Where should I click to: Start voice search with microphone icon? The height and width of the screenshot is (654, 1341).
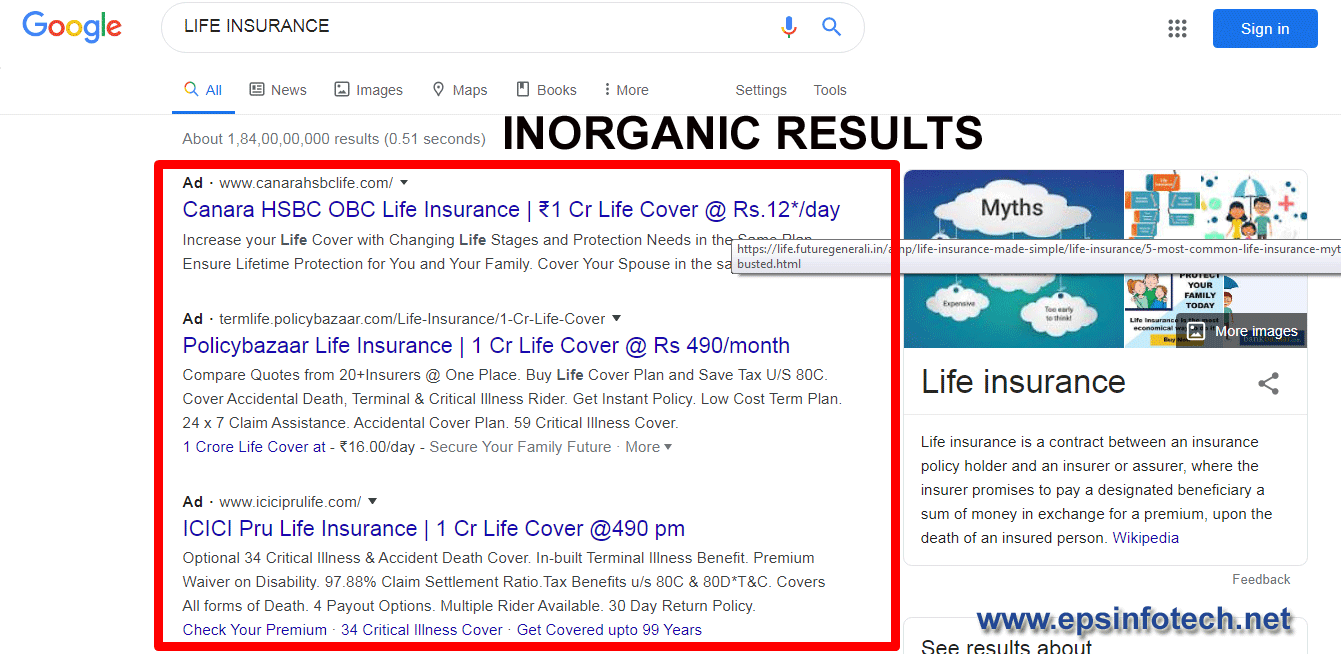789,27
